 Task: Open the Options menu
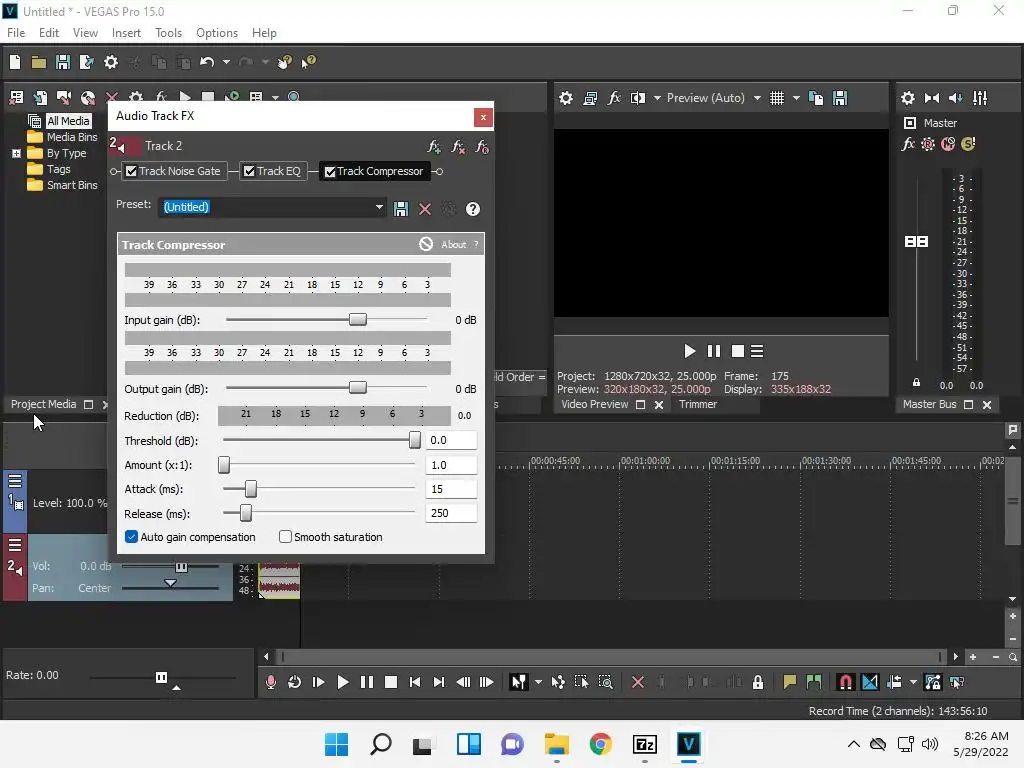tap(217, 33)
